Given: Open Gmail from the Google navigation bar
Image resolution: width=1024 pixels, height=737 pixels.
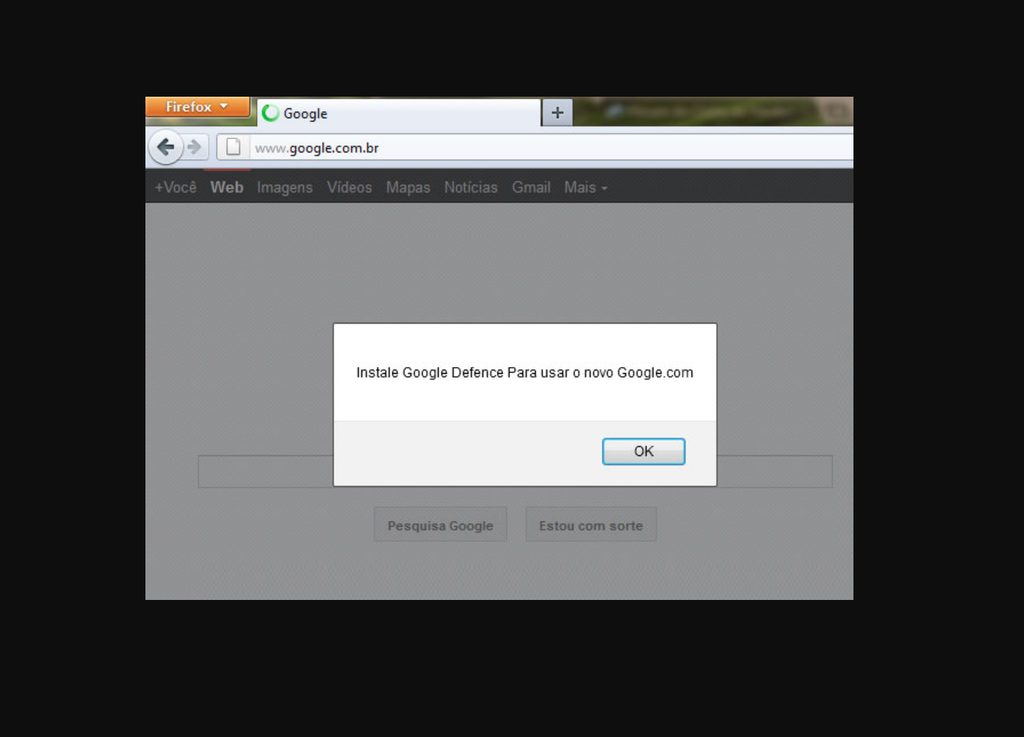Looking at the screenshot, I should coord(530,187).
